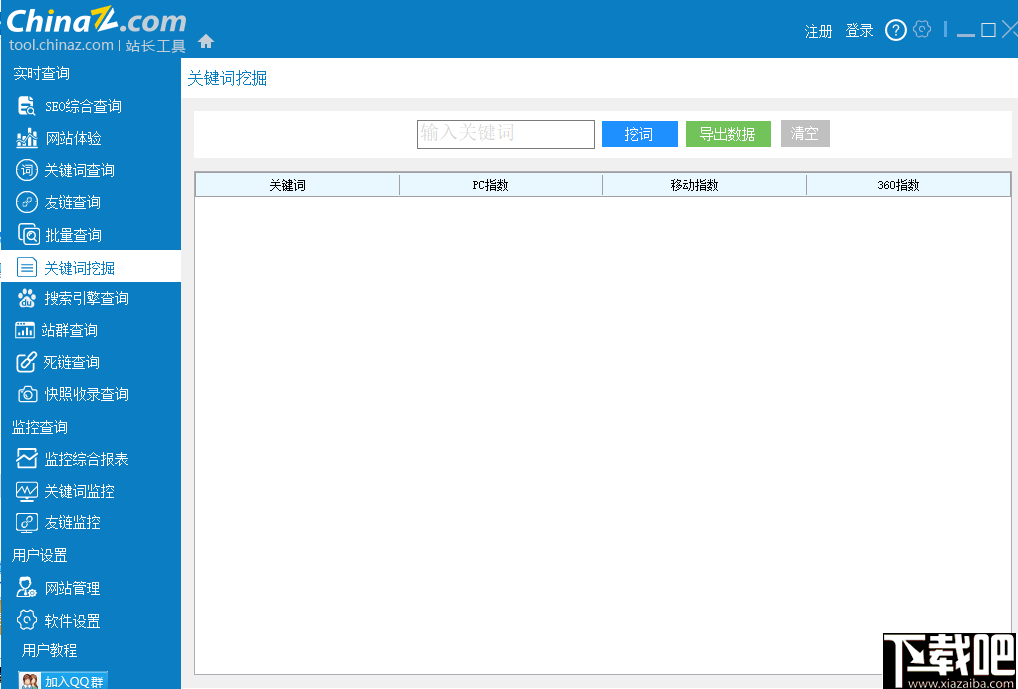Open 监控综合报表 in sidebar
This screenshot has height=689, width=1018.
click(x=86, y=459)
